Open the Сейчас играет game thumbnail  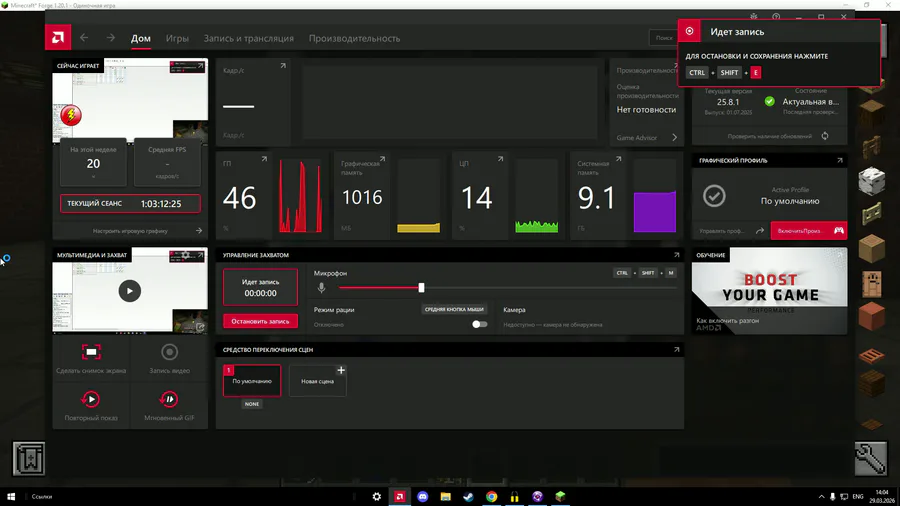(x=130, y=99)
